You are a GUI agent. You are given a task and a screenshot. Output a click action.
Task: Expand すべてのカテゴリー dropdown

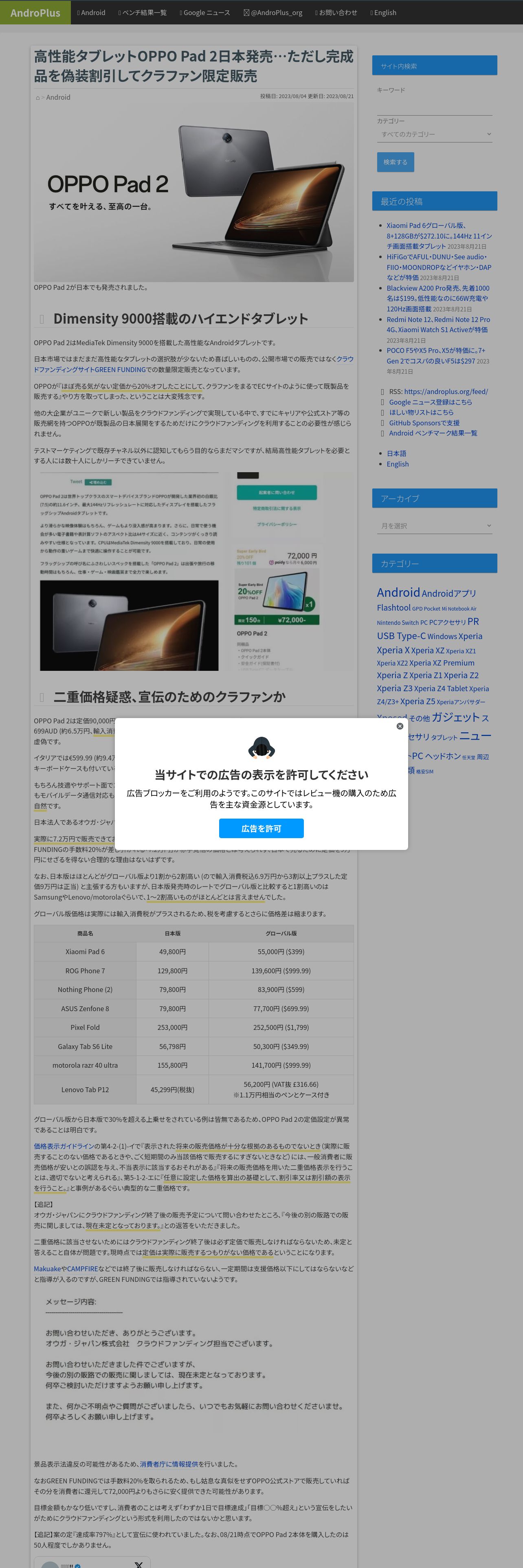point(435,134)
